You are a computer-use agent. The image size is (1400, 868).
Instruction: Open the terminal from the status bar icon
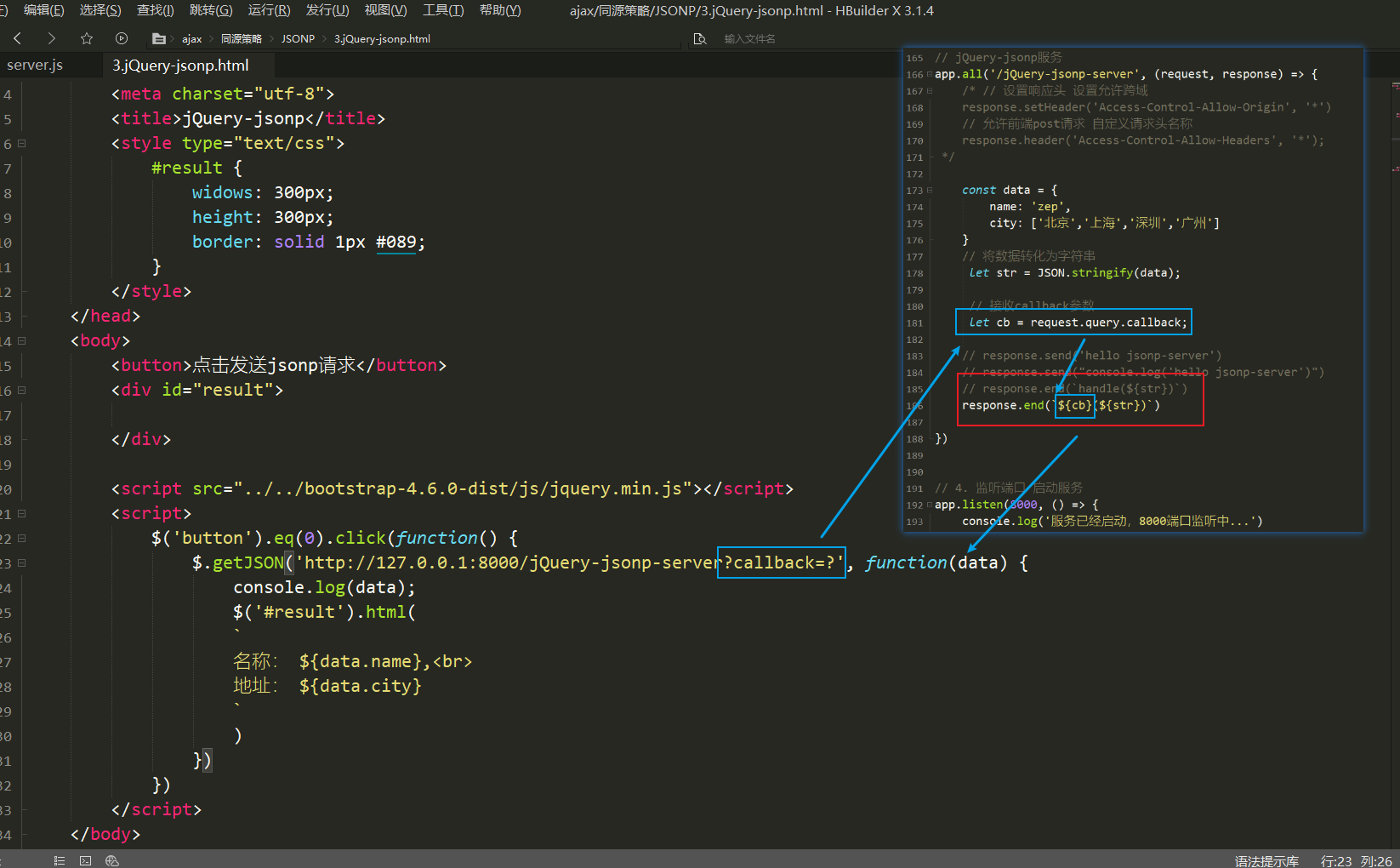[x=85, y=860]
